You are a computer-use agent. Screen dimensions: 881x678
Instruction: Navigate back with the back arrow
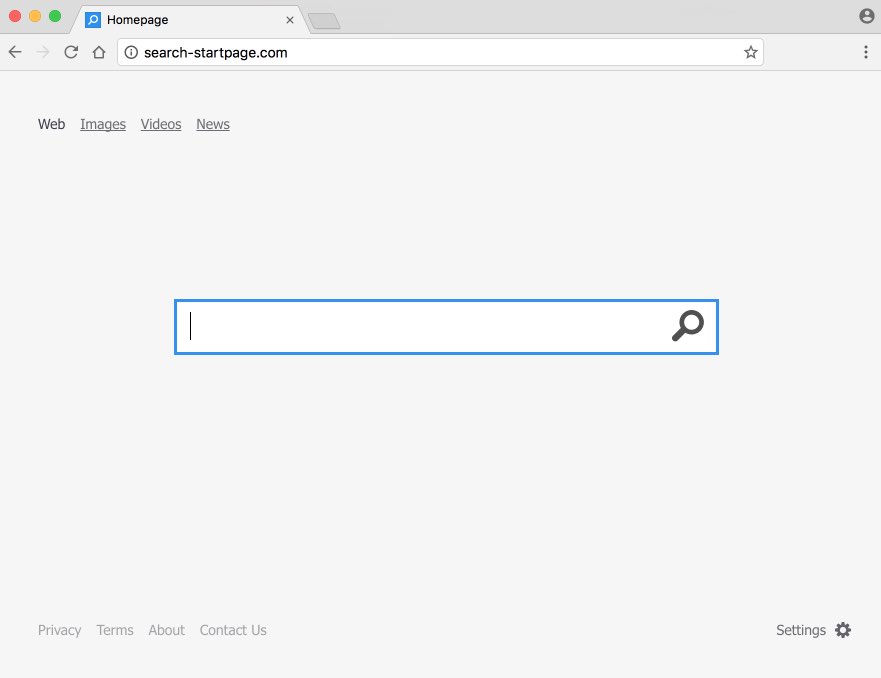click(x=15, y=53)
